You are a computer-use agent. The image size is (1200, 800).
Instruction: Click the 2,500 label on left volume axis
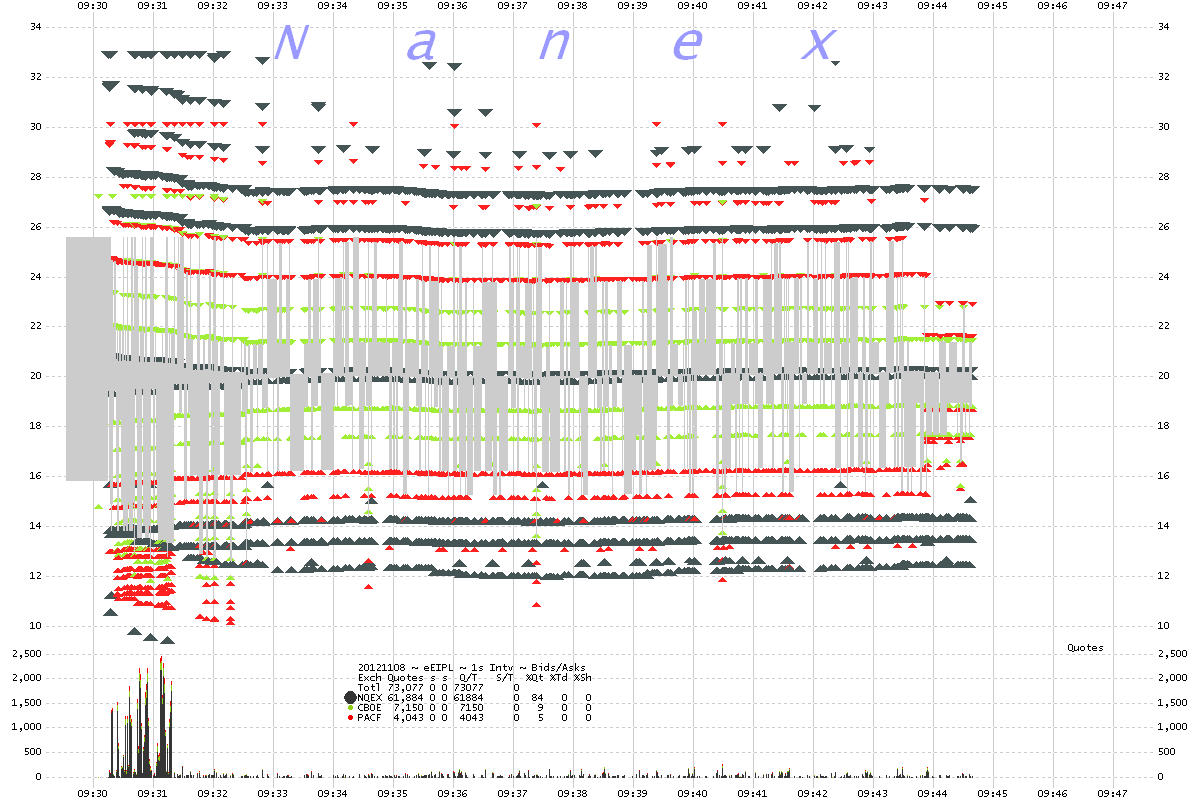click(26, 653)
